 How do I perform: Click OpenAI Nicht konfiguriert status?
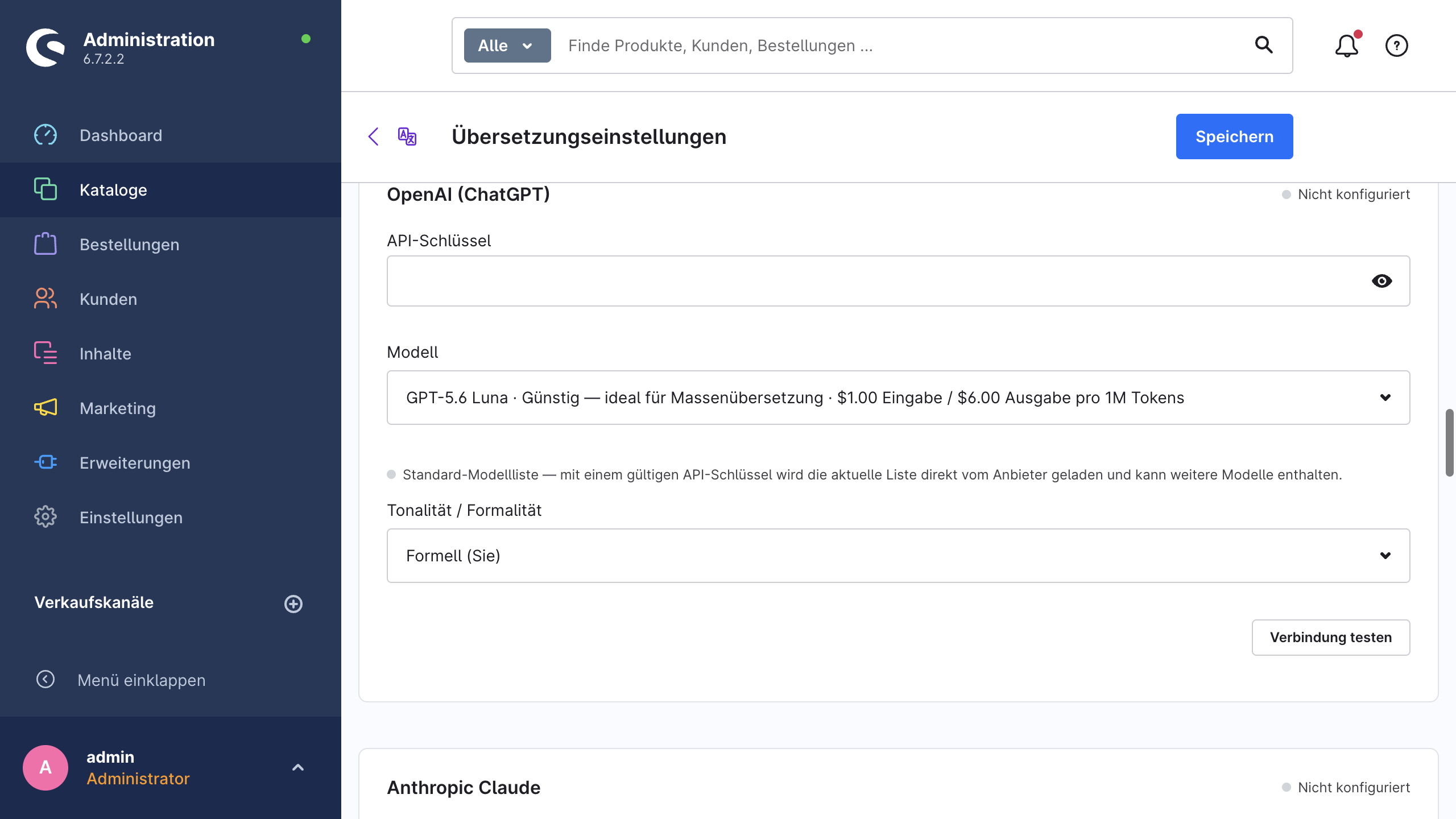click(x=1346, y=195)
